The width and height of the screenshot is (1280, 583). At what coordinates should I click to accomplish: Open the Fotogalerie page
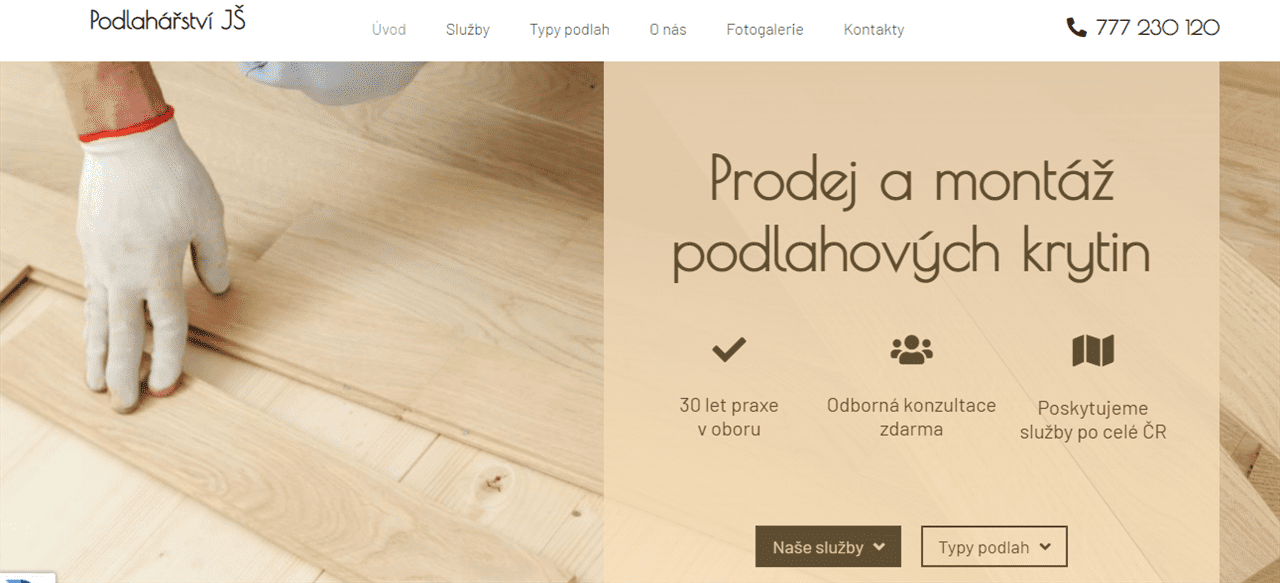click(765, 30)
